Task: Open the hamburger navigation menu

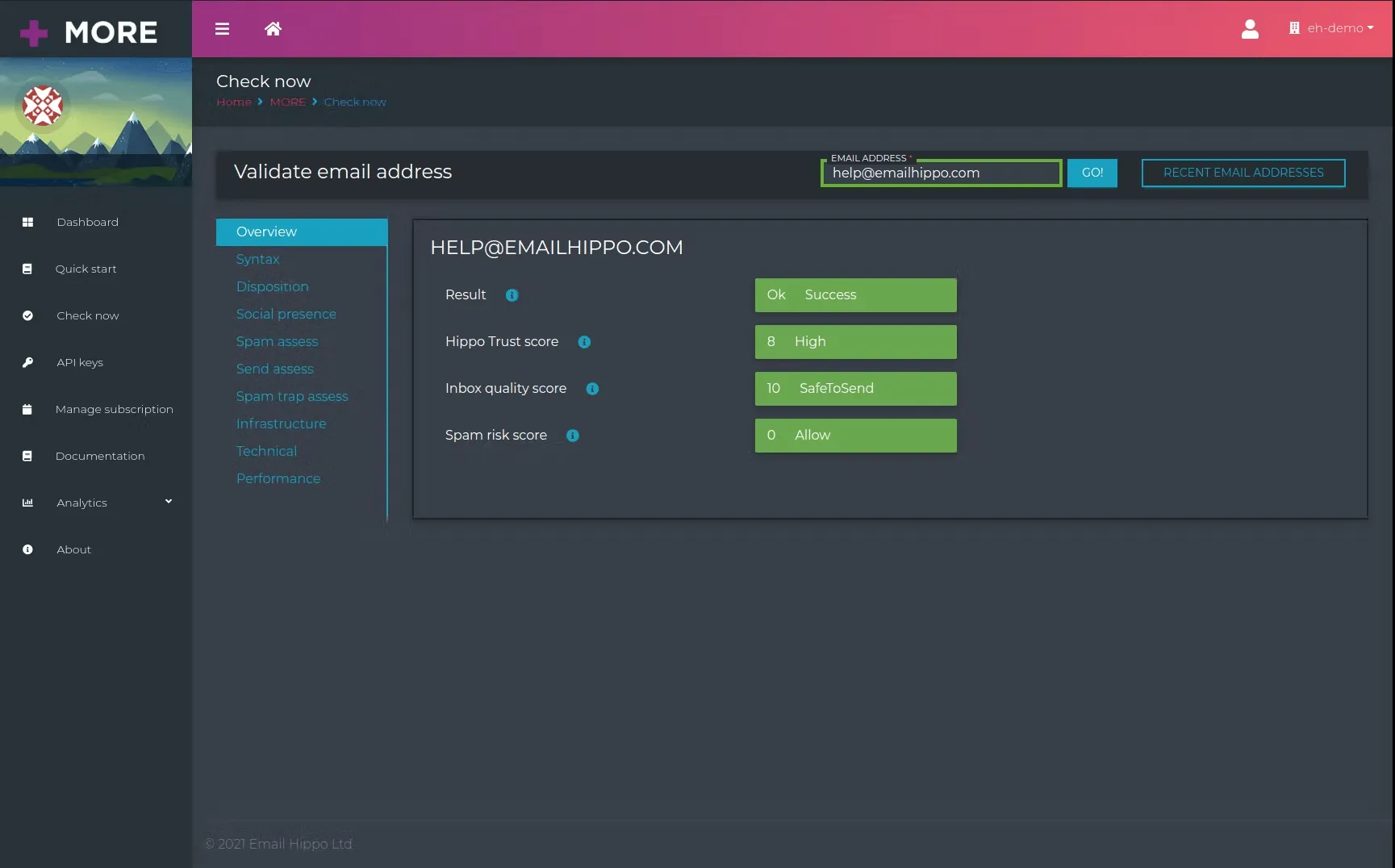Action: (221, 28)
